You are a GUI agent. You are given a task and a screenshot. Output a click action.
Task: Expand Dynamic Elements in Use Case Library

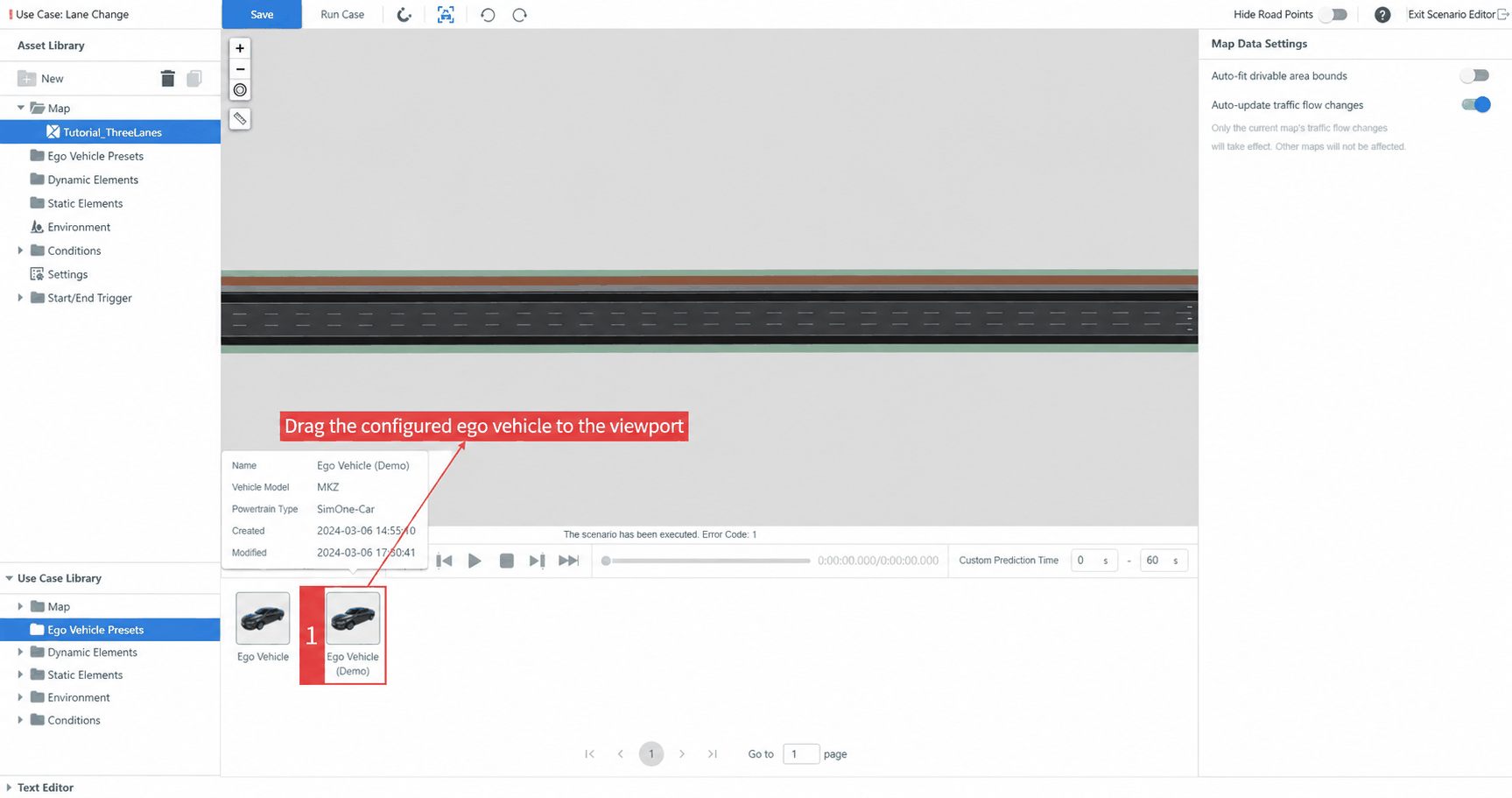click(x=21, y=652)
